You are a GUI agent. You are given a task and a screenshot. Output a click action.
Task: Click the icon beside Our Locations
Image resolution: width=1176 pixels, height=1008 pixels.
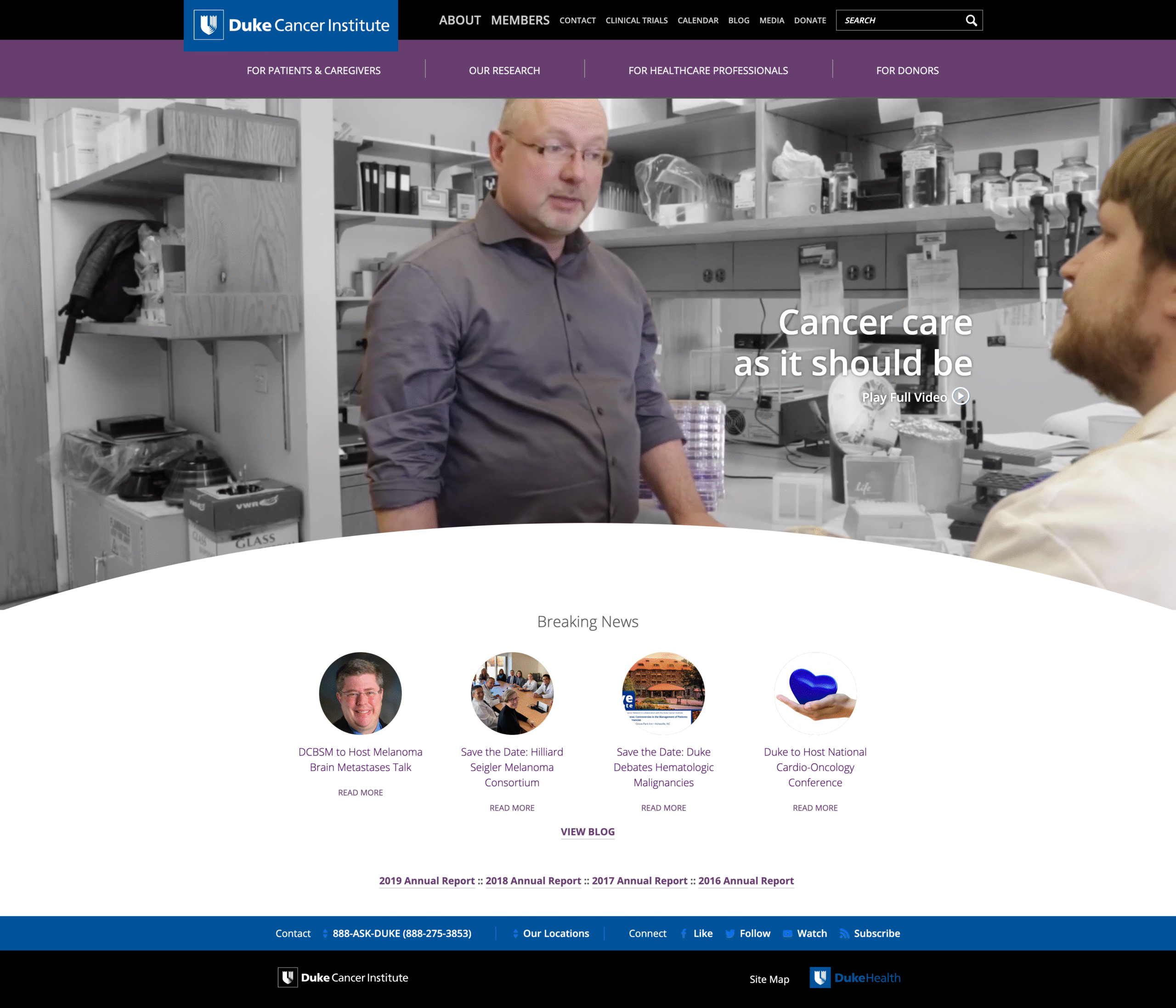click(x=515, y=934)
